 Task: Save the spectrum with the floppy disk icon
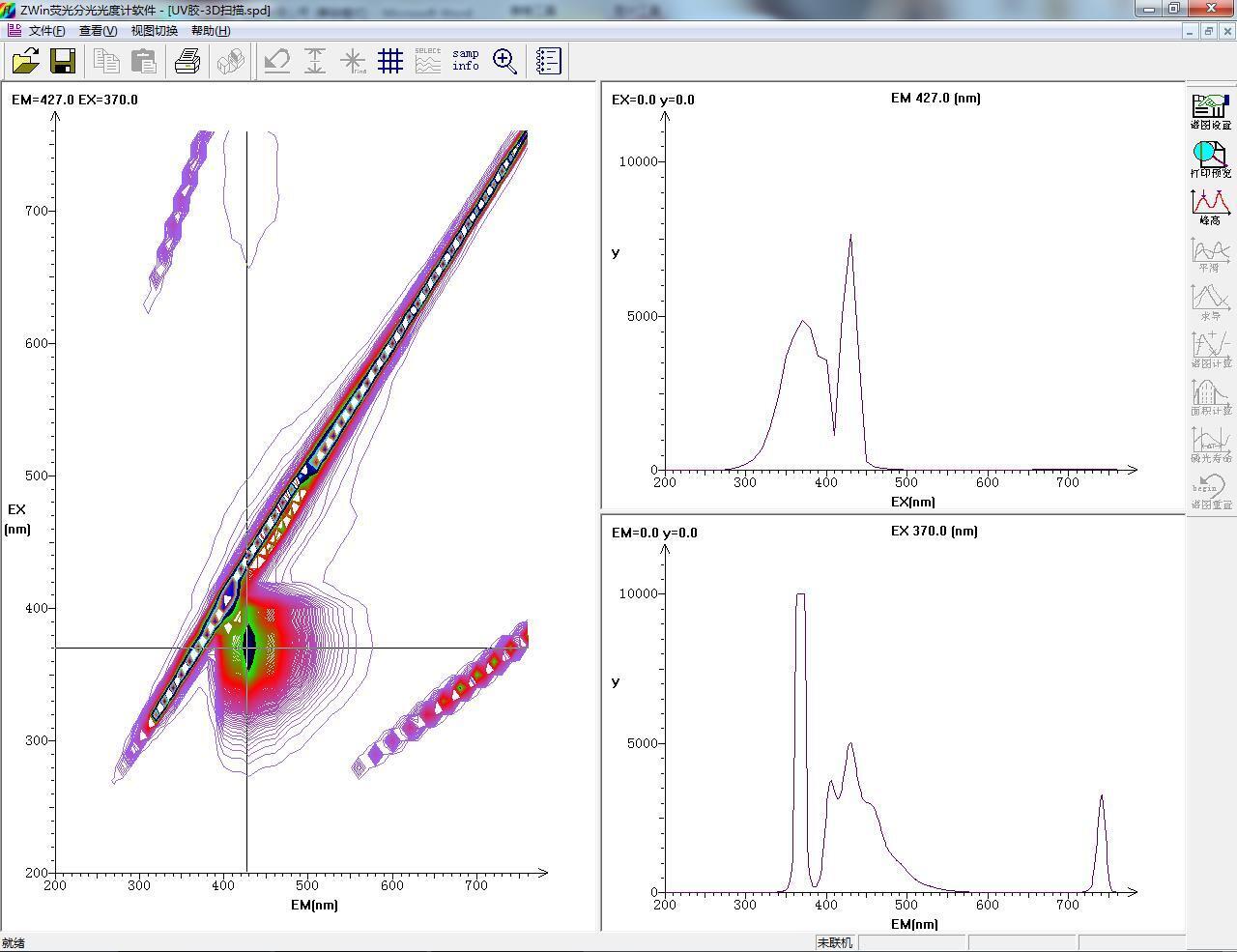pyautogui.click(x=63, y=61)
